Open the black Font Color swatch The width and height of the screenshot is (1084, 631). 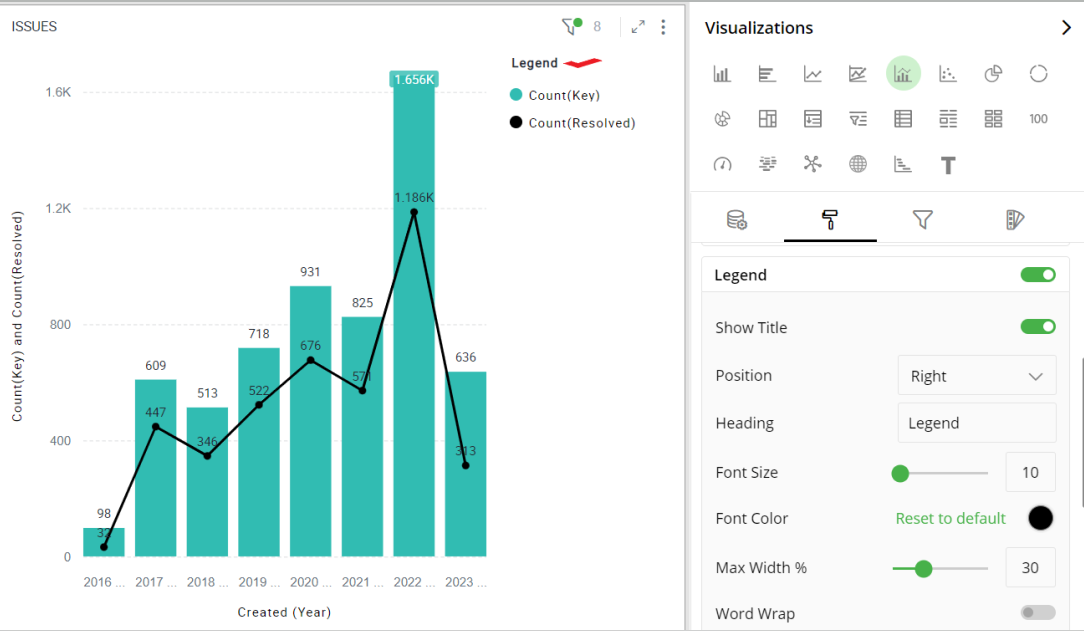click(1040, 518)
